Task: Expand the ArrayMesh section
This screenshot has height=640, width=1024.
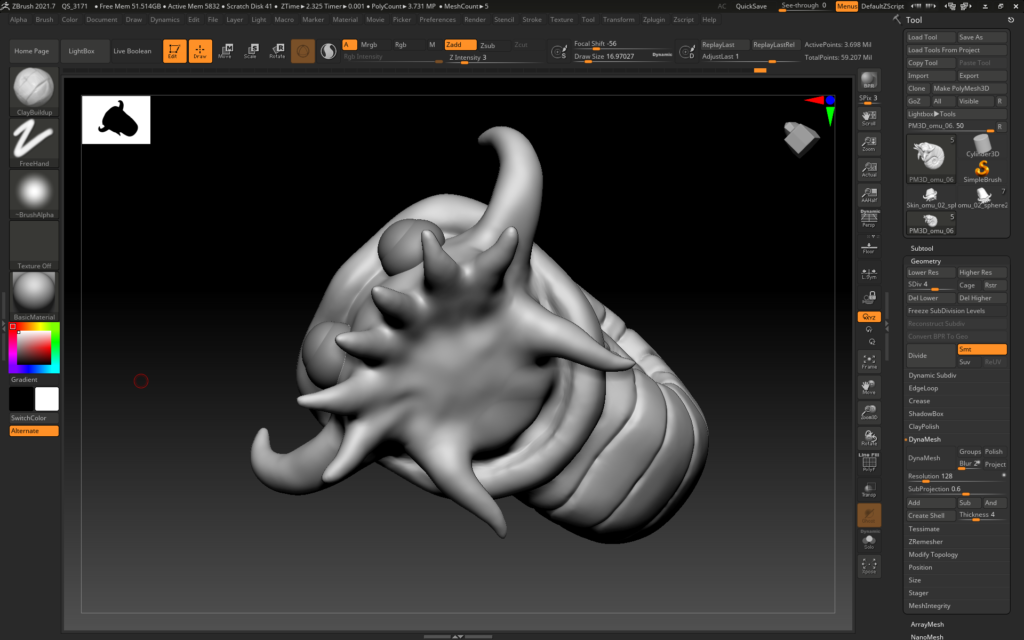Action: [x=927, y=624]
